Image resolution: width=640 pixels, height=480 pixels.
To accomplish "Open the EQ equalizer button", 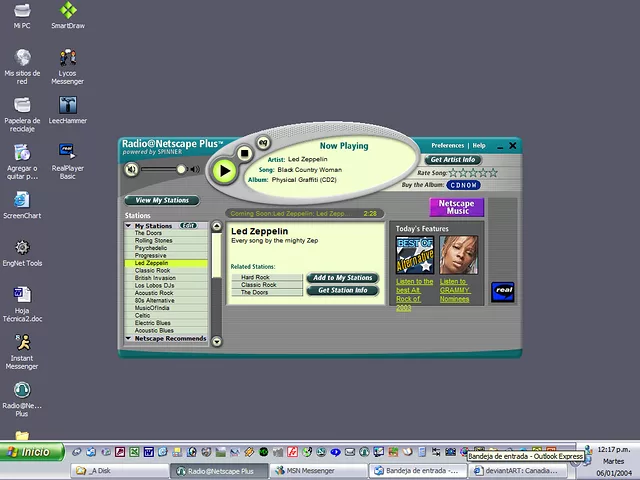I will tap(264, 143).
